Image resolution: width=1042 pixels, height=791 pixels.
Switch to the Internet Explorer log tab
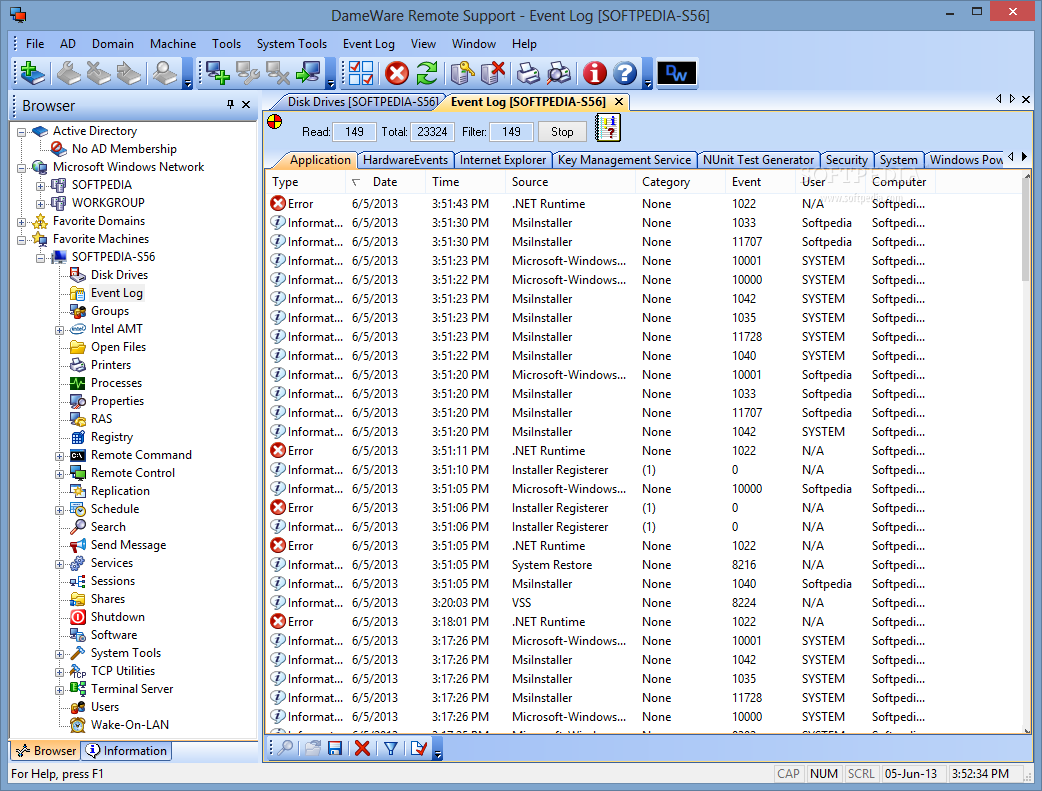pos(503,160)
